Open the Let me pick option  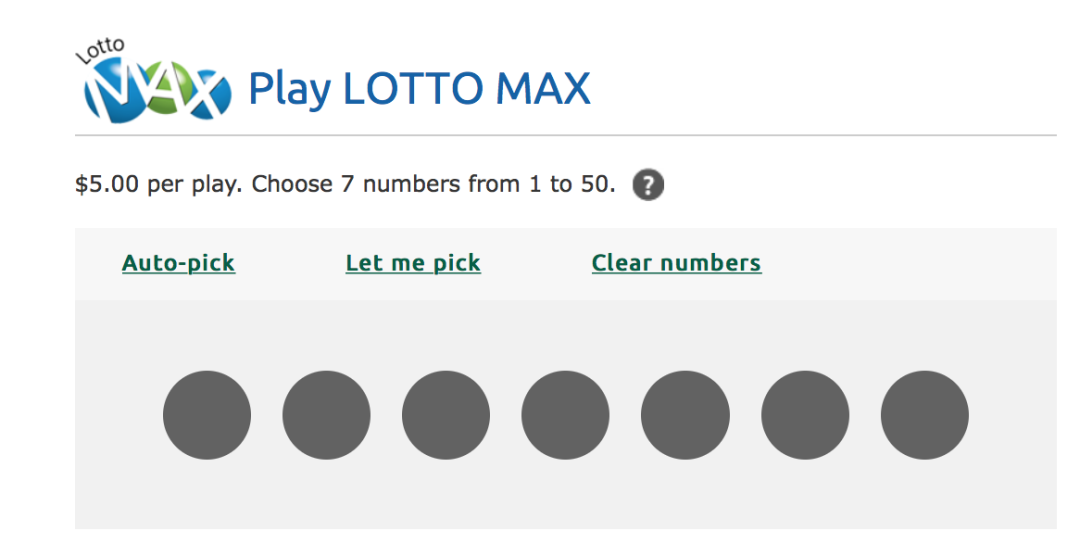[413, 263]
